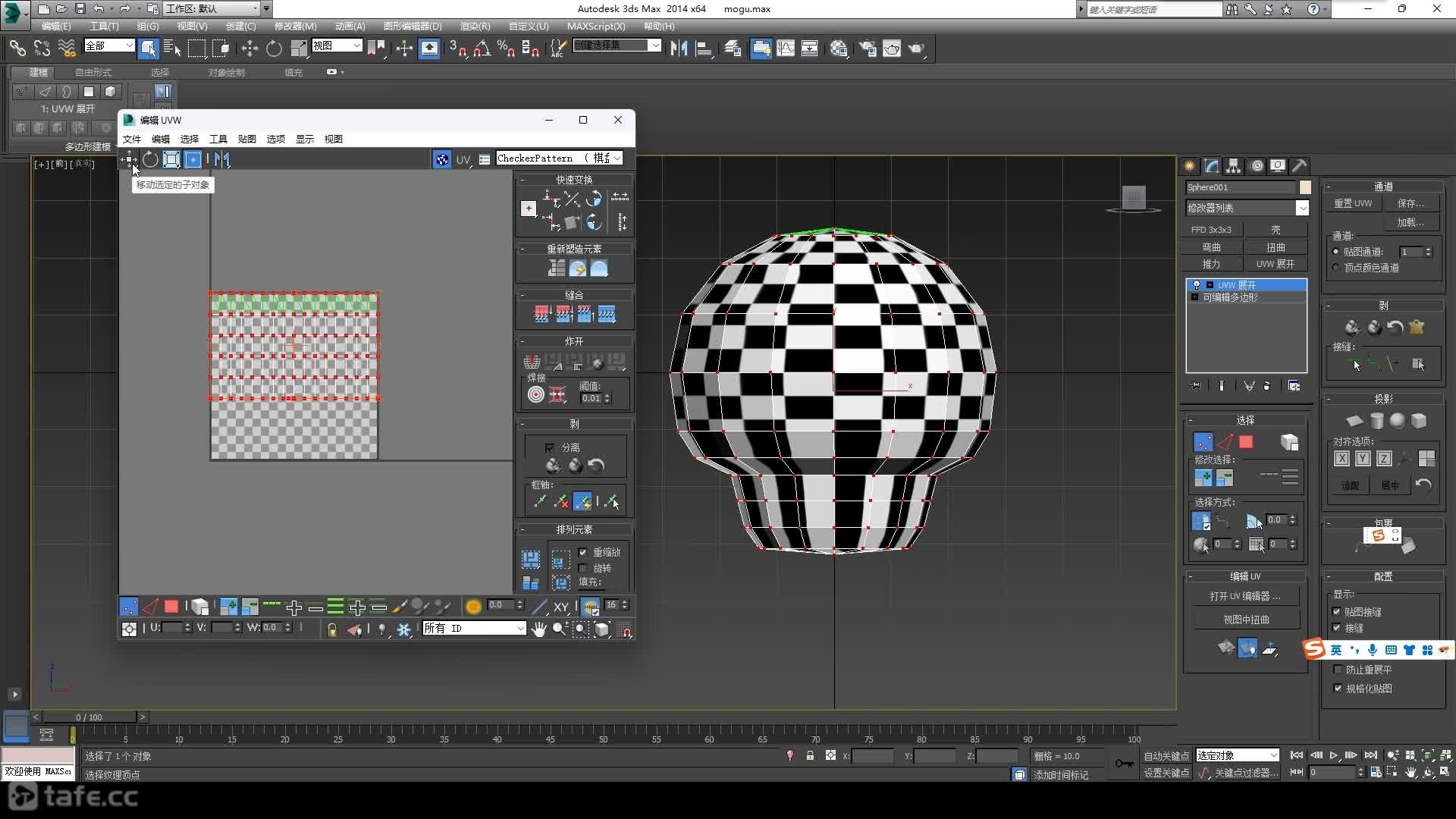Enable vertex sub-object mode in Edit UVW bottom bar
The width and height of the screenshot is (1456, 819).
point(129,607)
